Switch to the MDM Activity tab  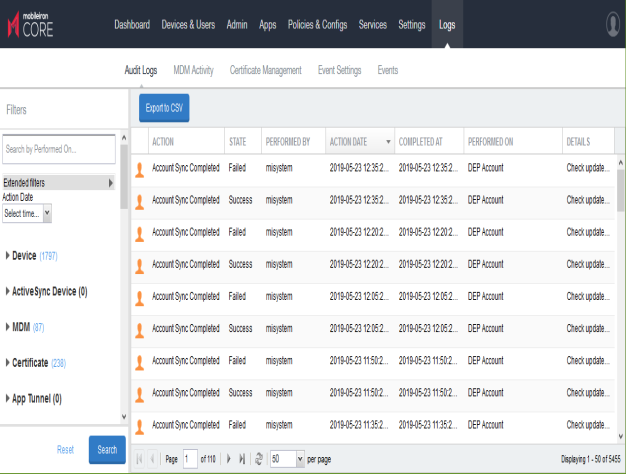pos(193,71)
